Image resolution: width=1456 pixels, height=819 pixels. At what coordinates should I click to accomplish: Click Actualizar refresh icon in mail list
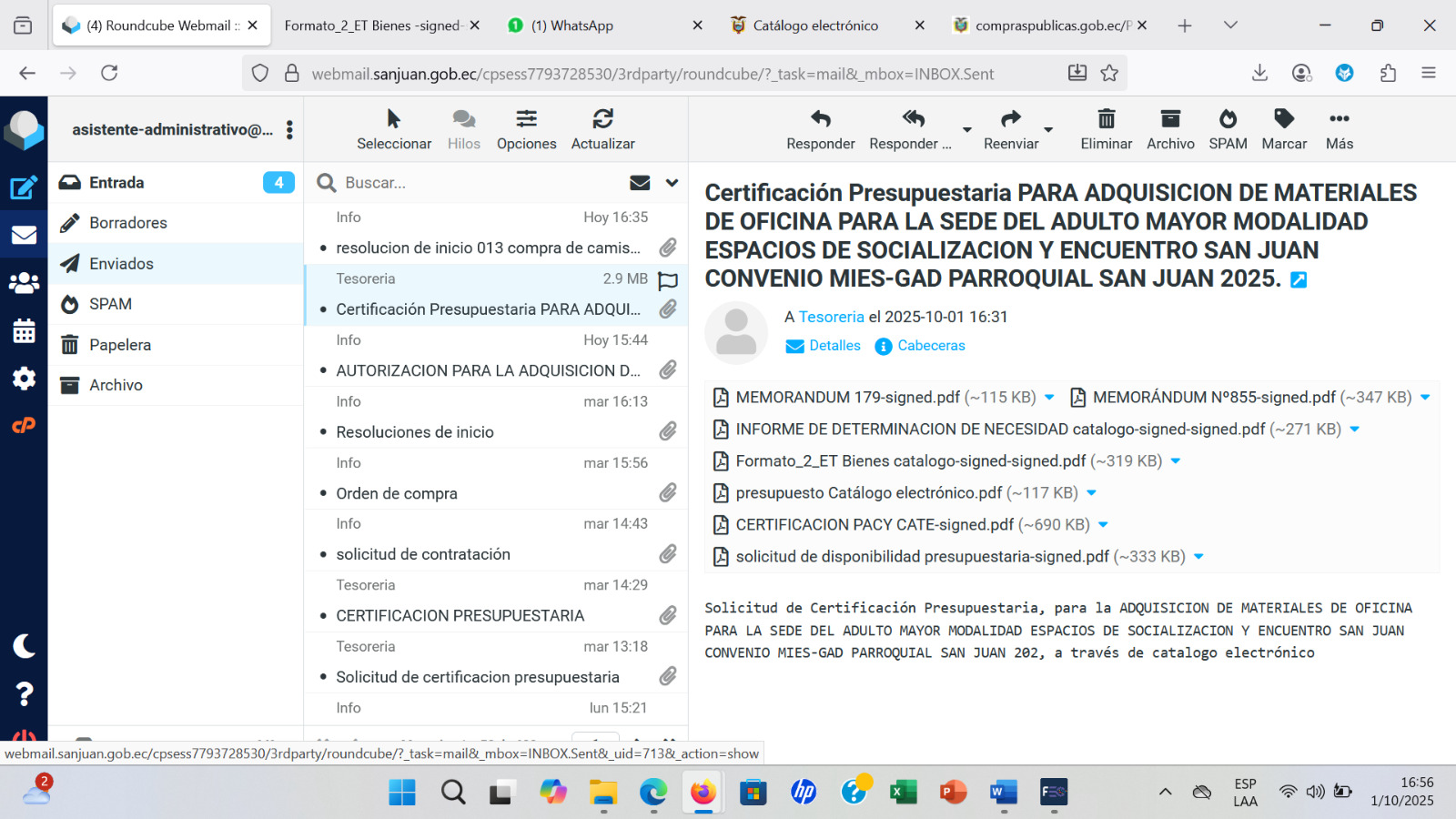(x=602, y=119)
